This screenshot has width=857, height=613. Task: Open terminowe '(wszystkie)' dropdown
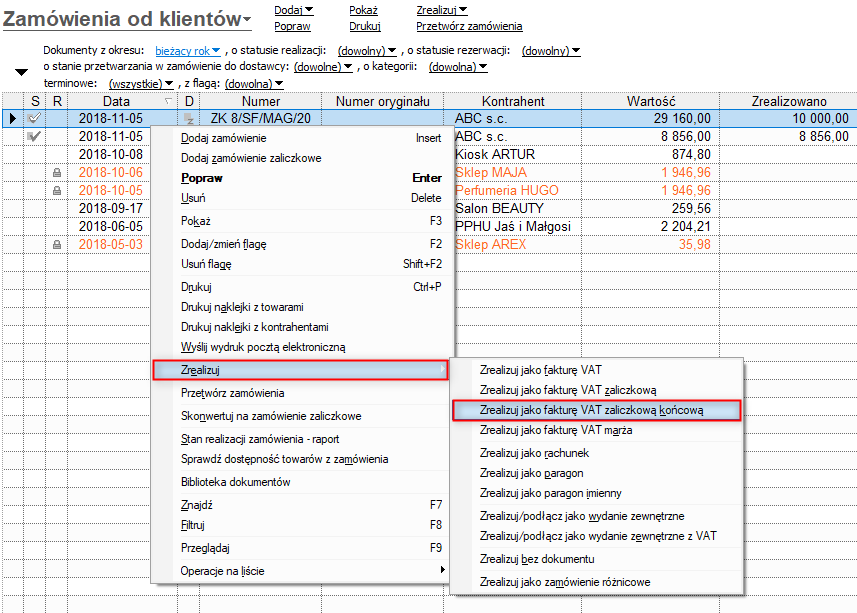pos(141,84)
